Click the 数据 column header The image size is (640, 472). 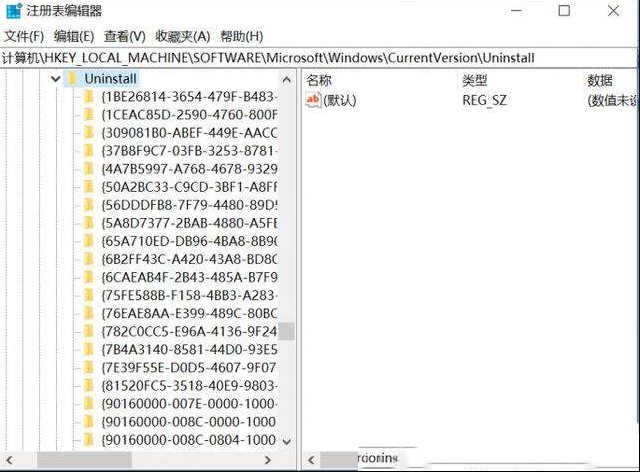pos(600,80)
